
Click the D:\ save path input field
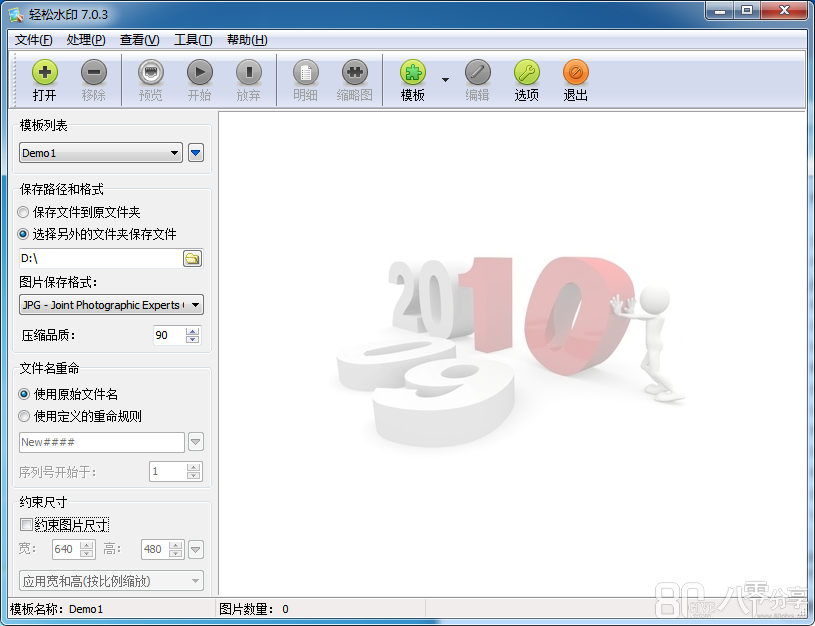pos(100,258)
